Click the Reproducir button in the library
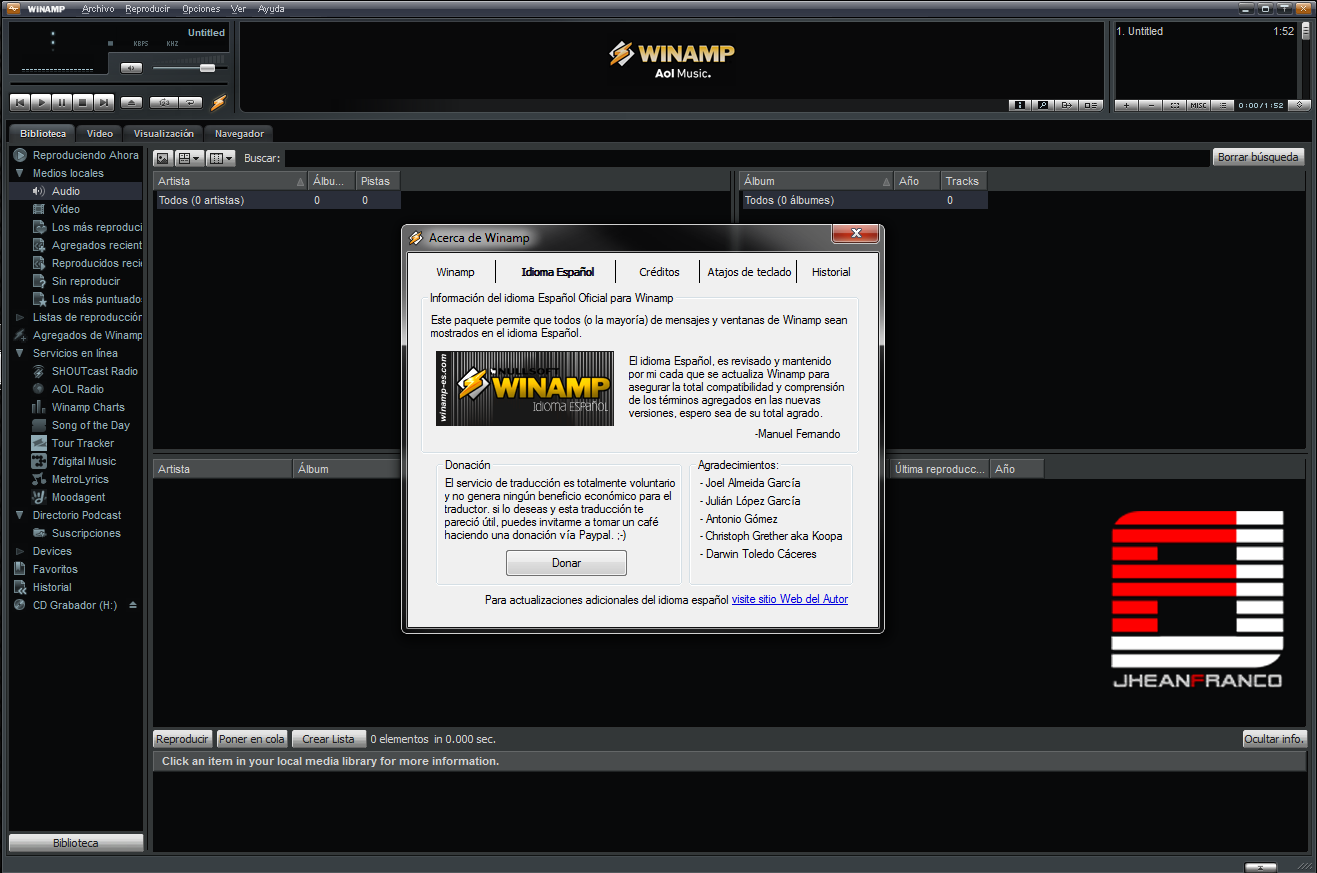 [x=183, y=739]
